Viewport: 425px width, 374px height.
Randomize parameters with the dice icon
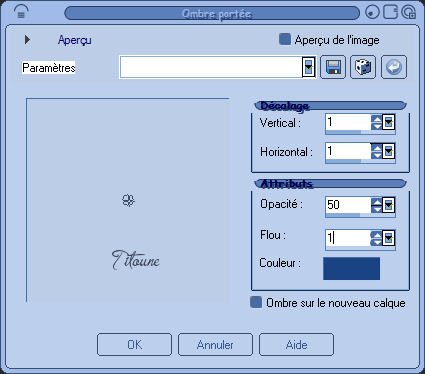pyautogui.click(x=363, y=67)
